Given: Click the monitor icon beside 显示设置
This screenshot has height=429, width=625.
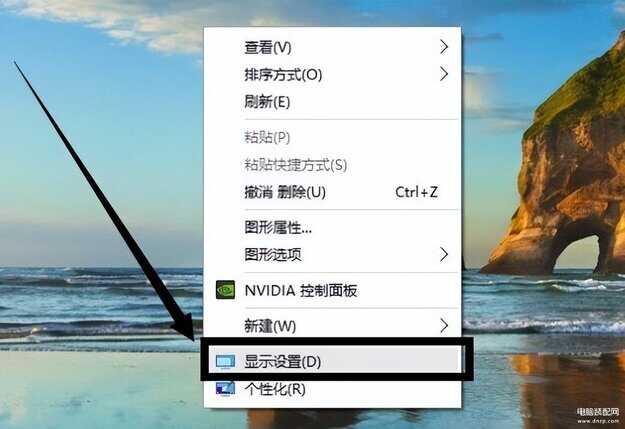Looking at the screenshot, I should click(x=225, y=362).
